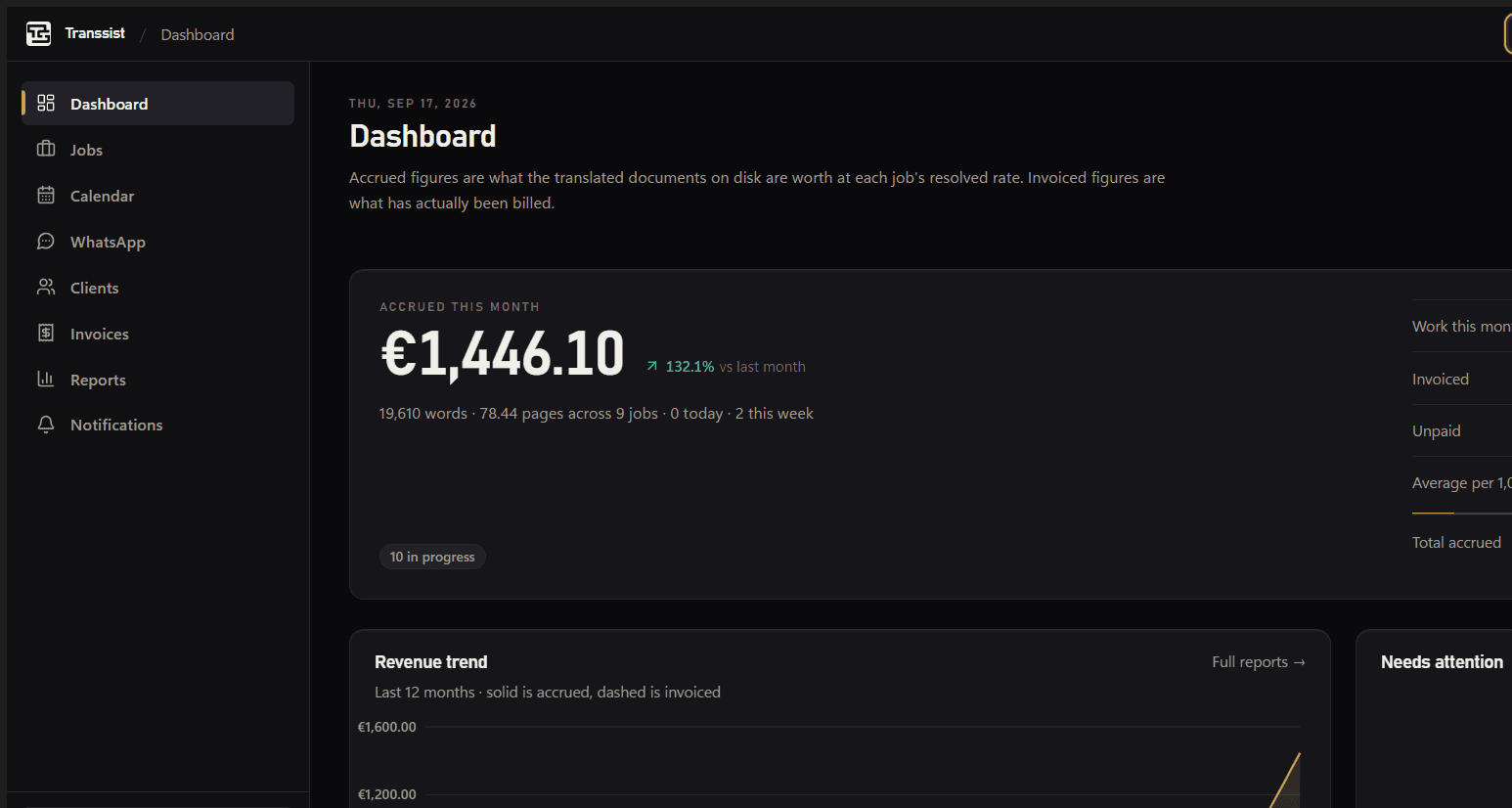Open the Reports section
This screenshot has width=1512, height=808.
157,380
